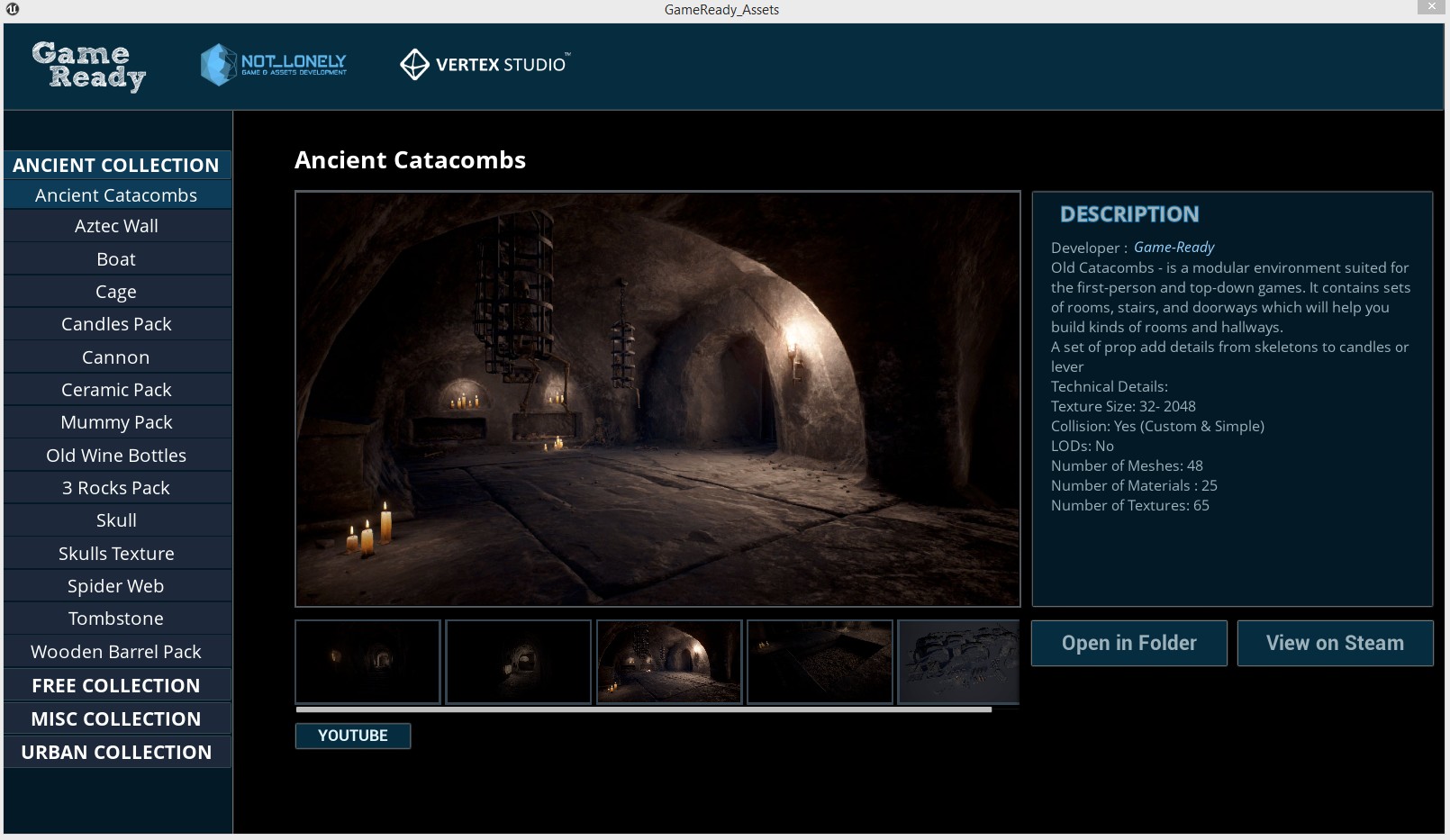The width and height of the screenshot is (1450, 840).
Task: Click the NOT_LONELY developer logo
Action: pos(275,65)
